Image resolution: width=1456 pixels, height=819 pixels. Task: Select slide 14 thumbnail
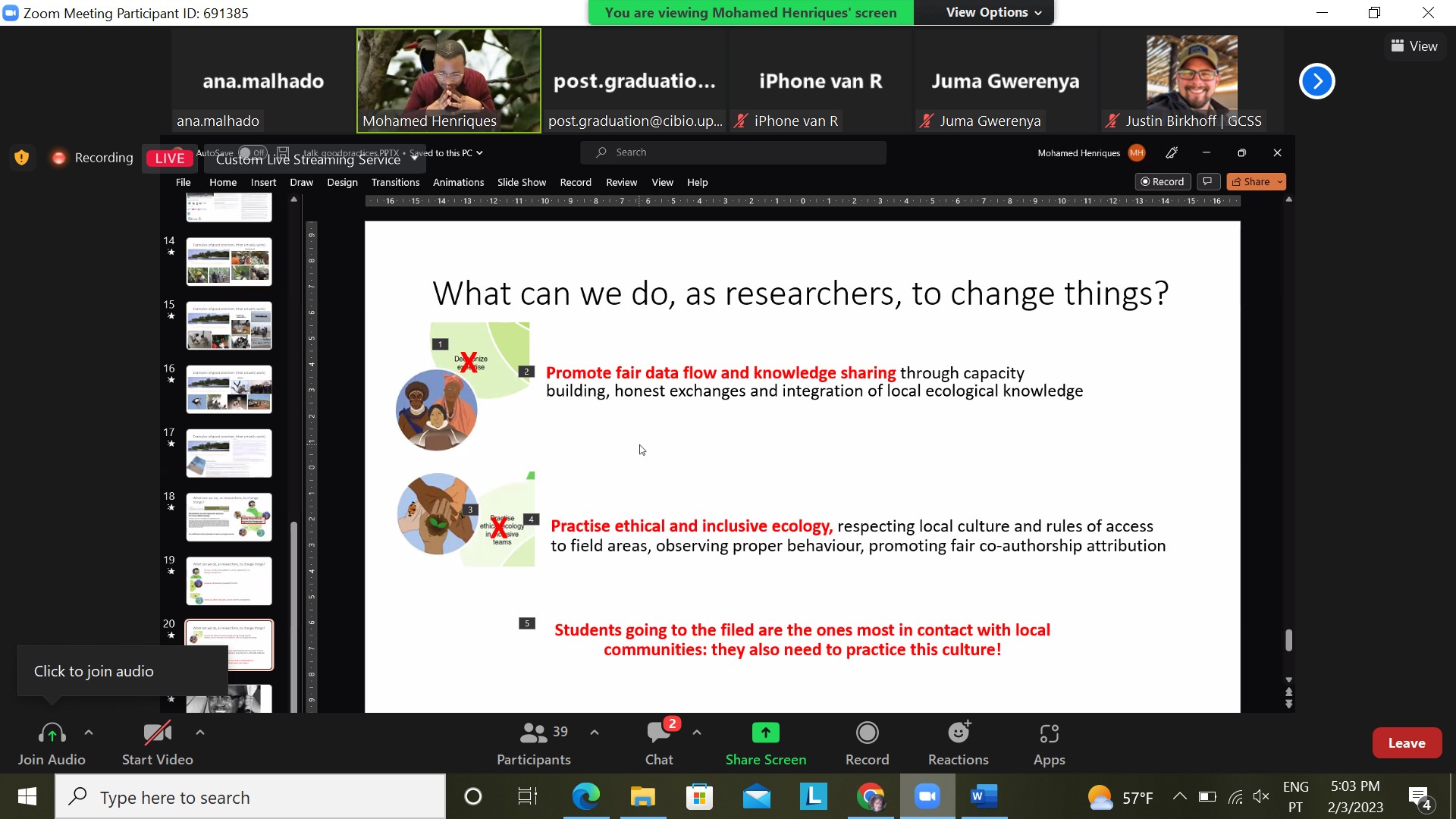(x=229, y=262)
